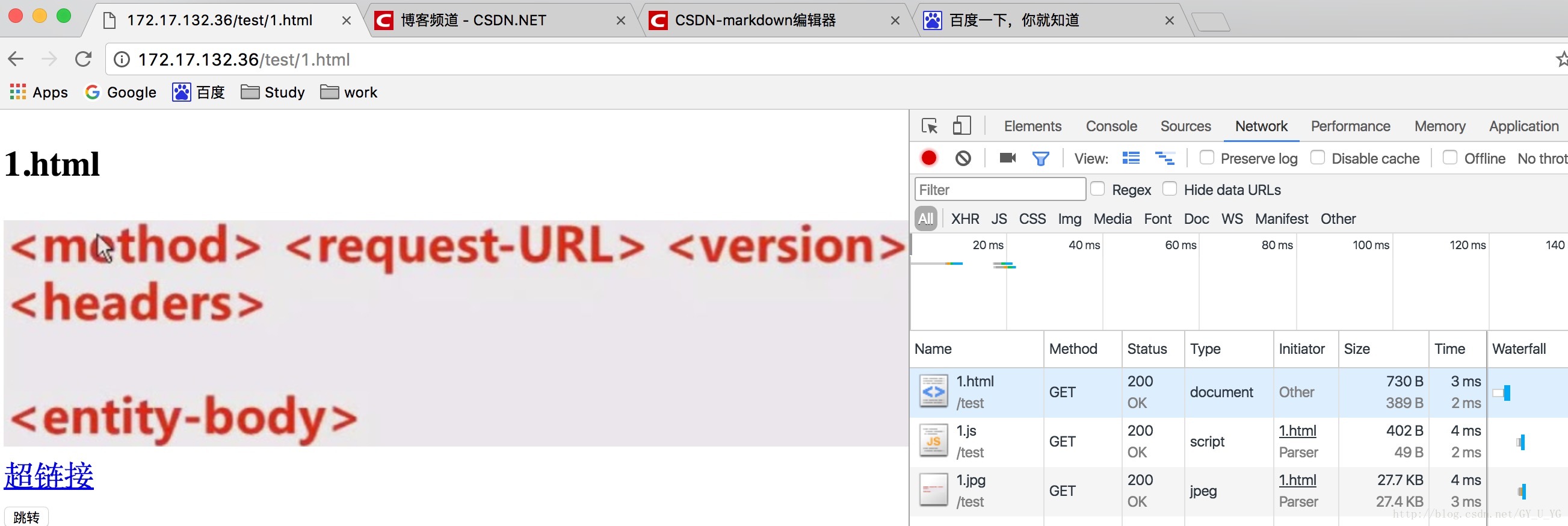Click the site info icon in address bar
1568x526 pixels.
point(122,59)
